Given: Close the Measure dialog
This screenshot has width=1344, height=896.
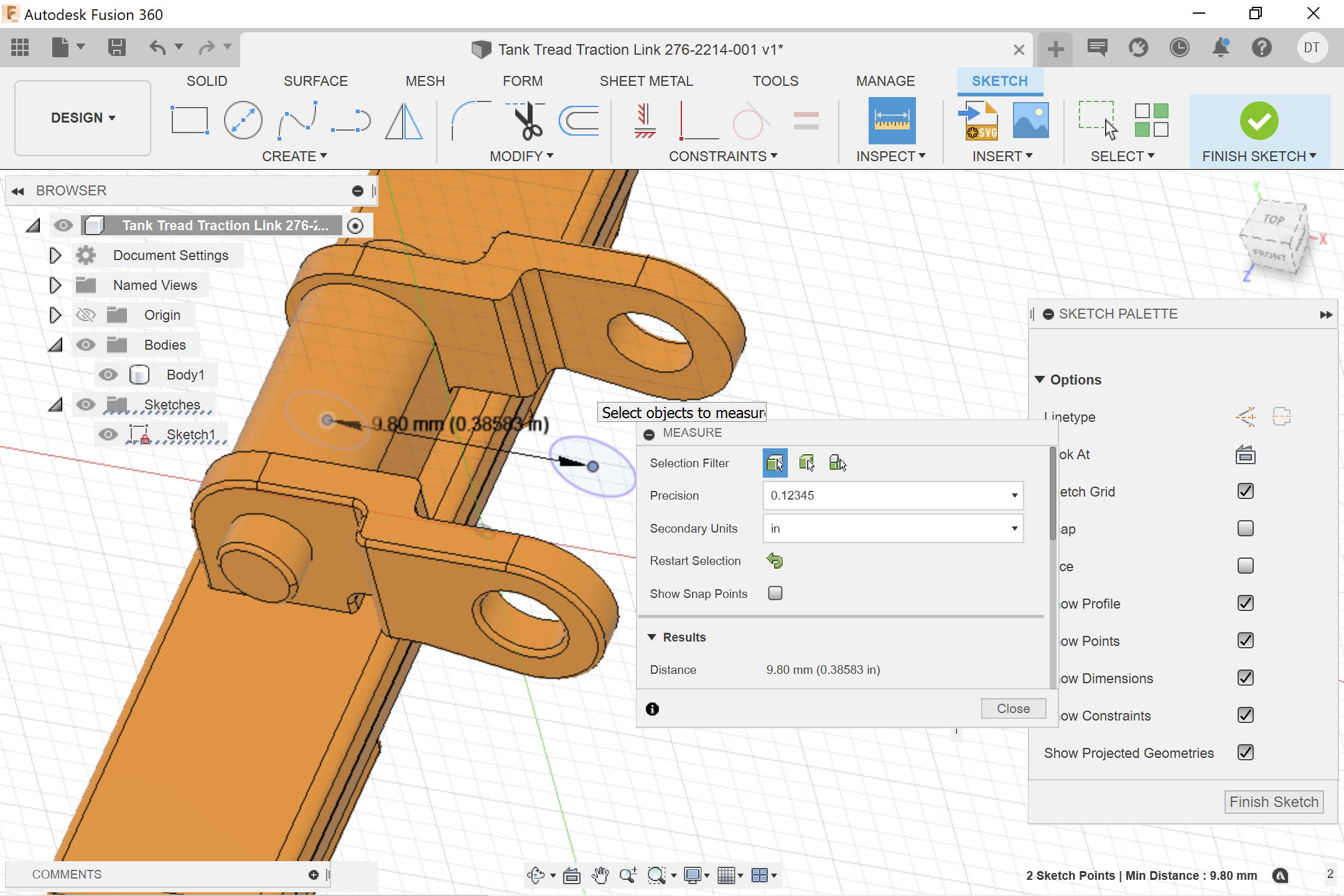Looking at the screenshot, I should 1013,709.
